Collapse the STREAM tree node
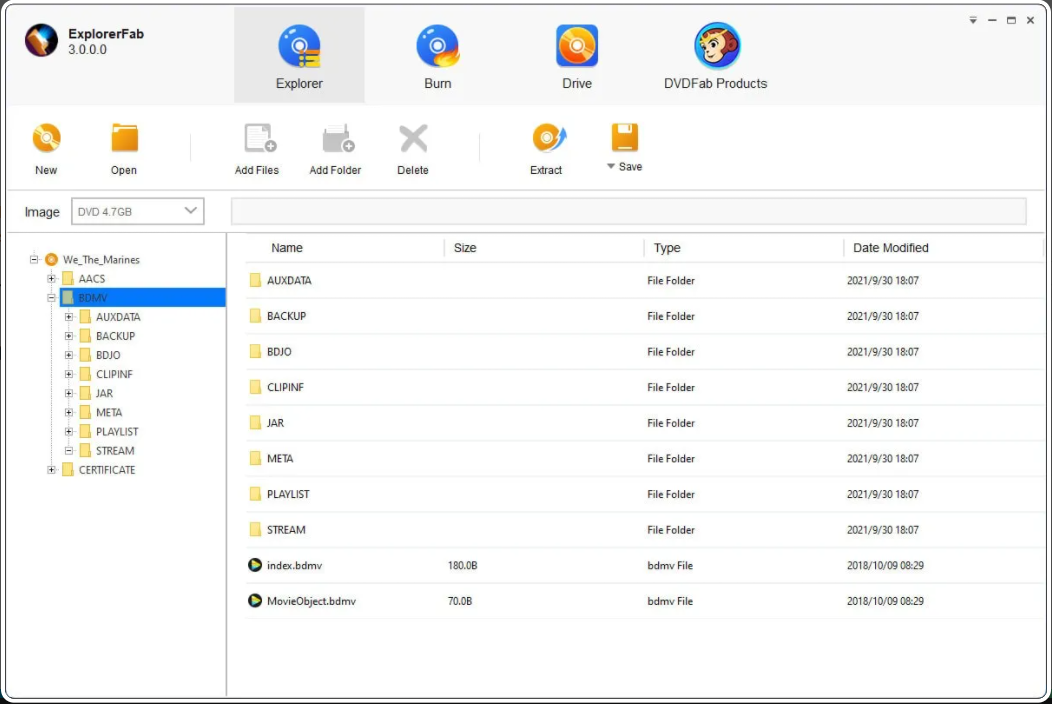This screenshot has width=1052, height=704. [68, 450]
